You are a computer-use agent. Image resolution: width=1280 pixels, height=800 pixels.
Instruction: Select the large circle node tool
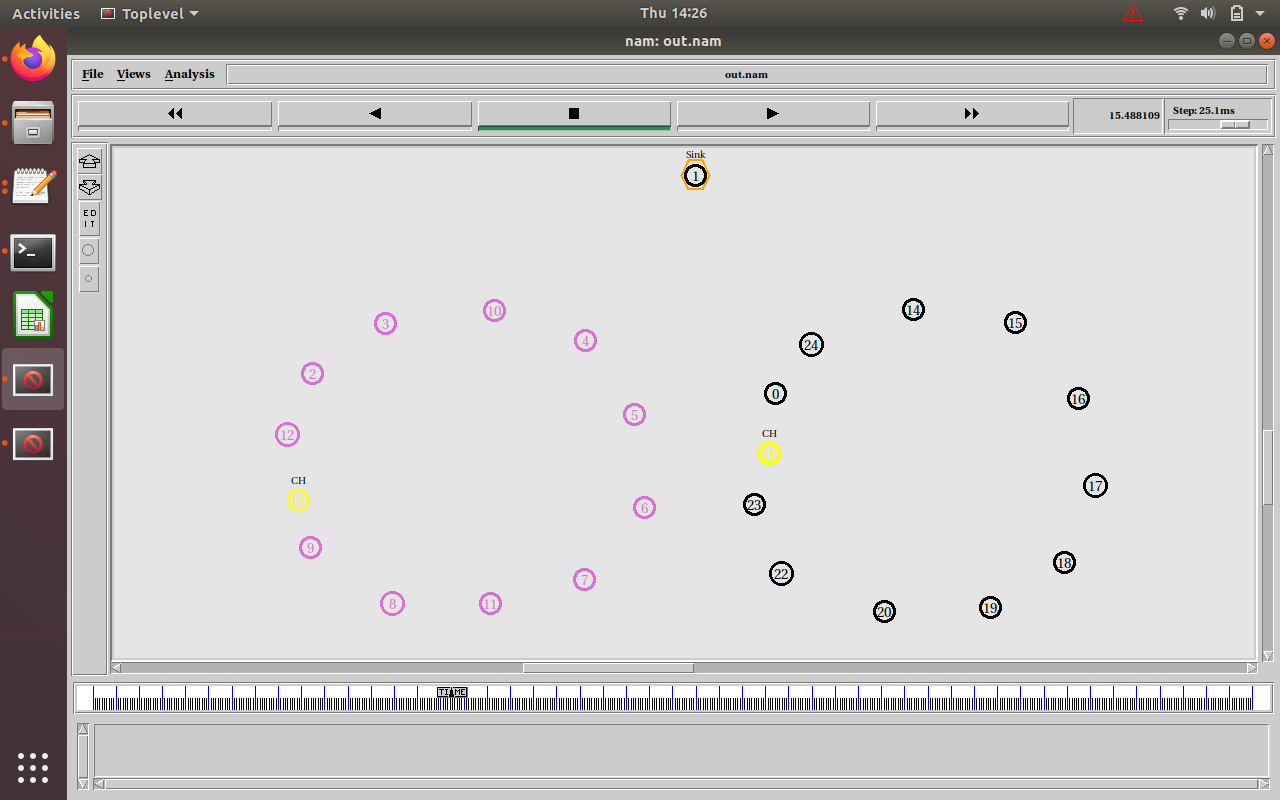89,250
